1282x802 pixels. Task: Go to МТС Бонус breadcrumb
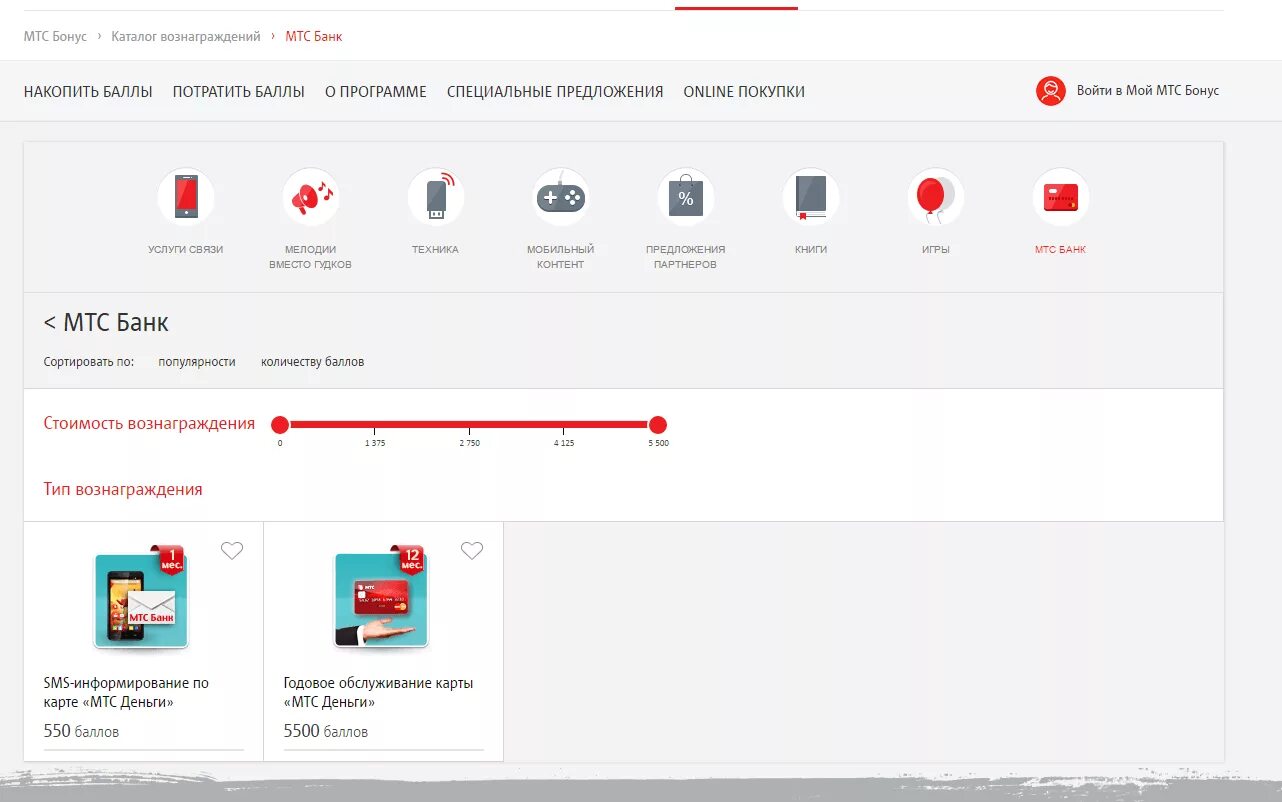click(x=56, y=36)
